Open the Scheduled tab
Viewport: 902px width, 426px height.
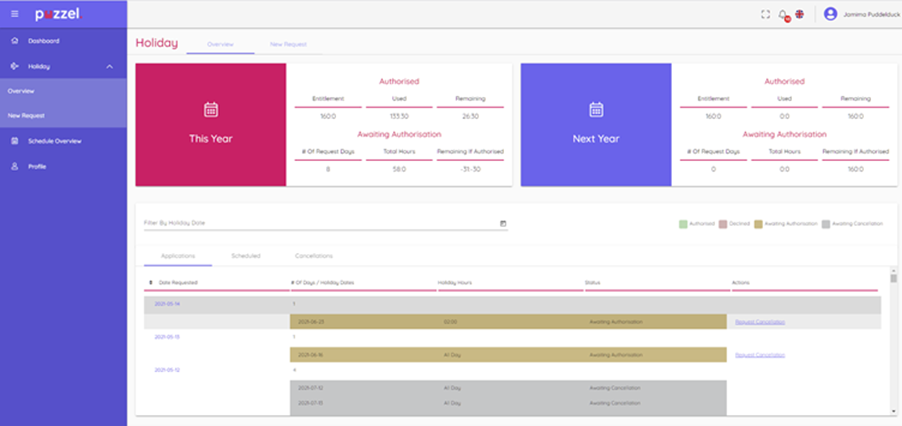[245, 256]
